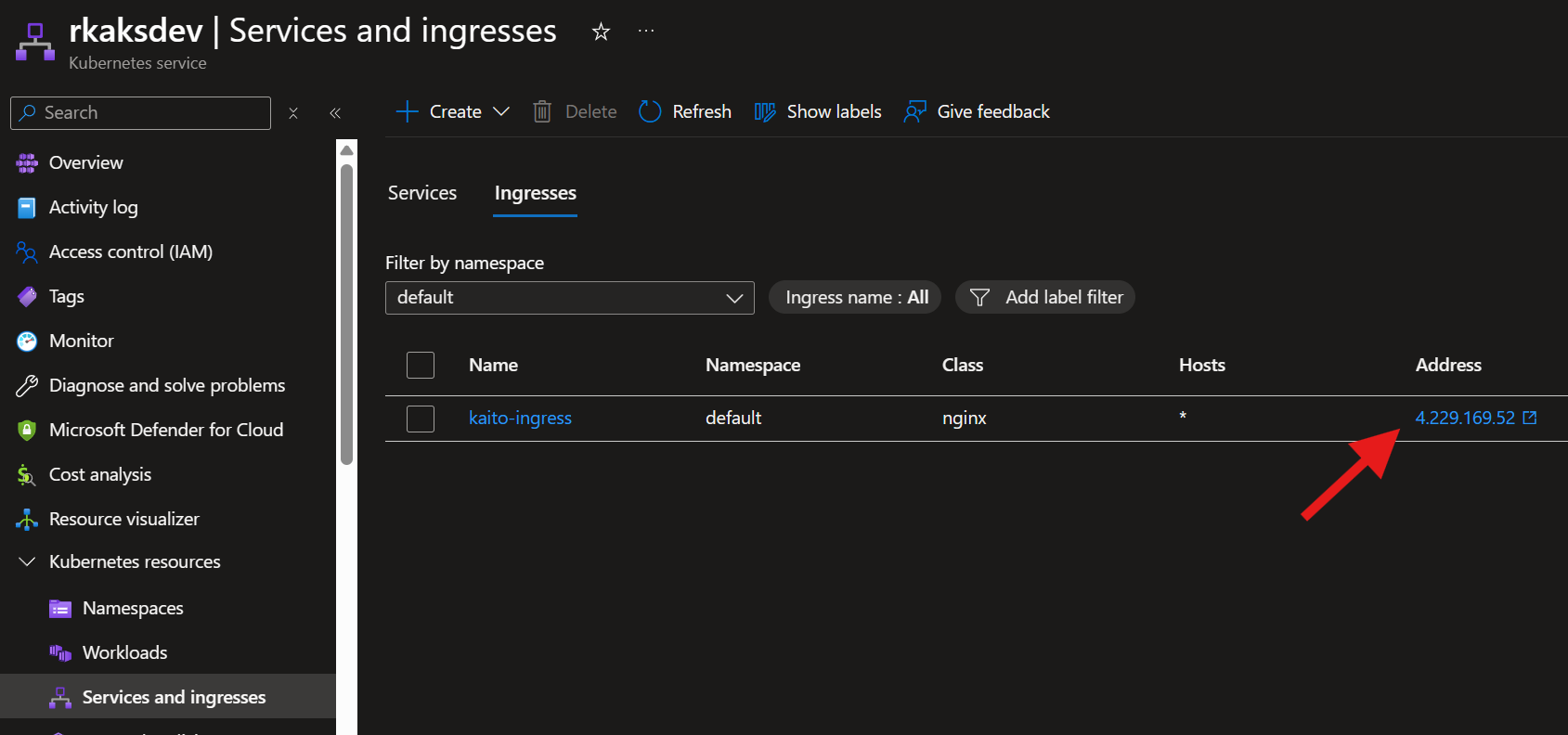Click the sidebar vertical scrollbar
This screenshot has height=735, width=1568.
(346, 316)
